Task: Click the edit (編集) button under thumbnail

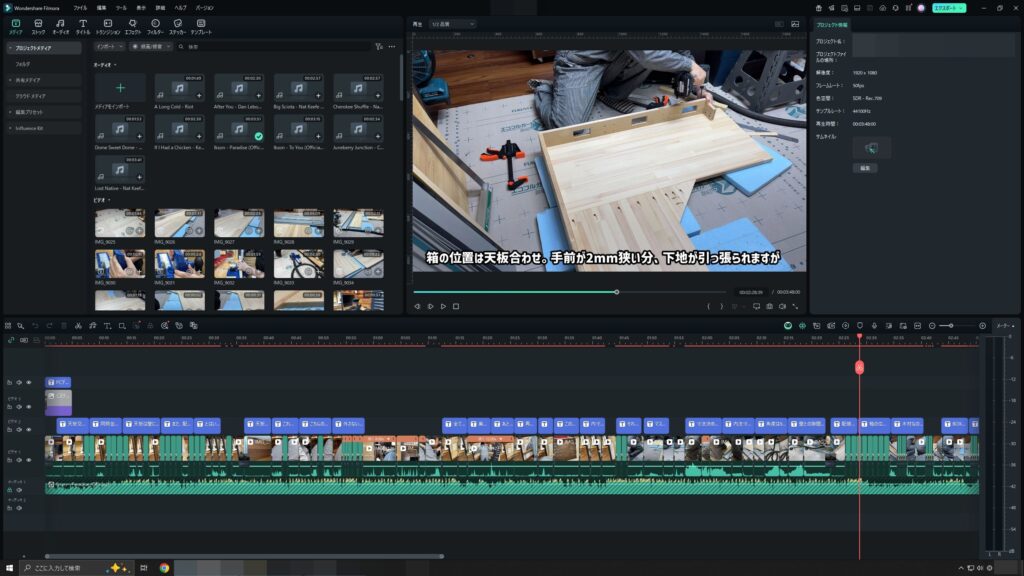Action: [x=865, y=168]
